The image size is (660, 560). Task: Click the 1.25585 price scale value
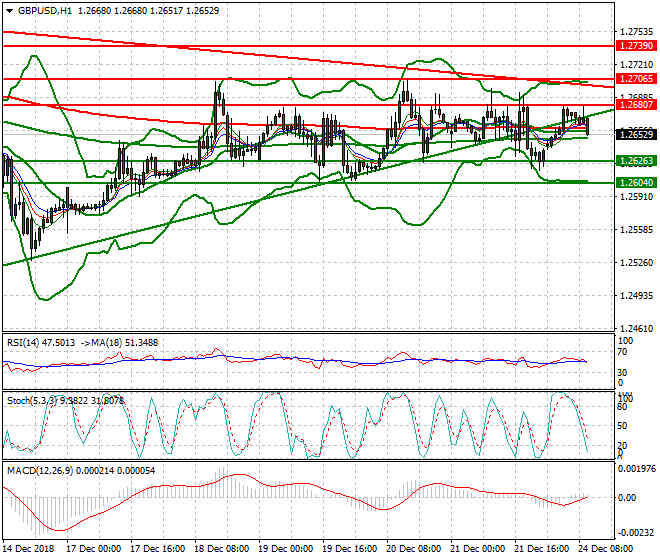pyautogui.click(x=636, y=230)
